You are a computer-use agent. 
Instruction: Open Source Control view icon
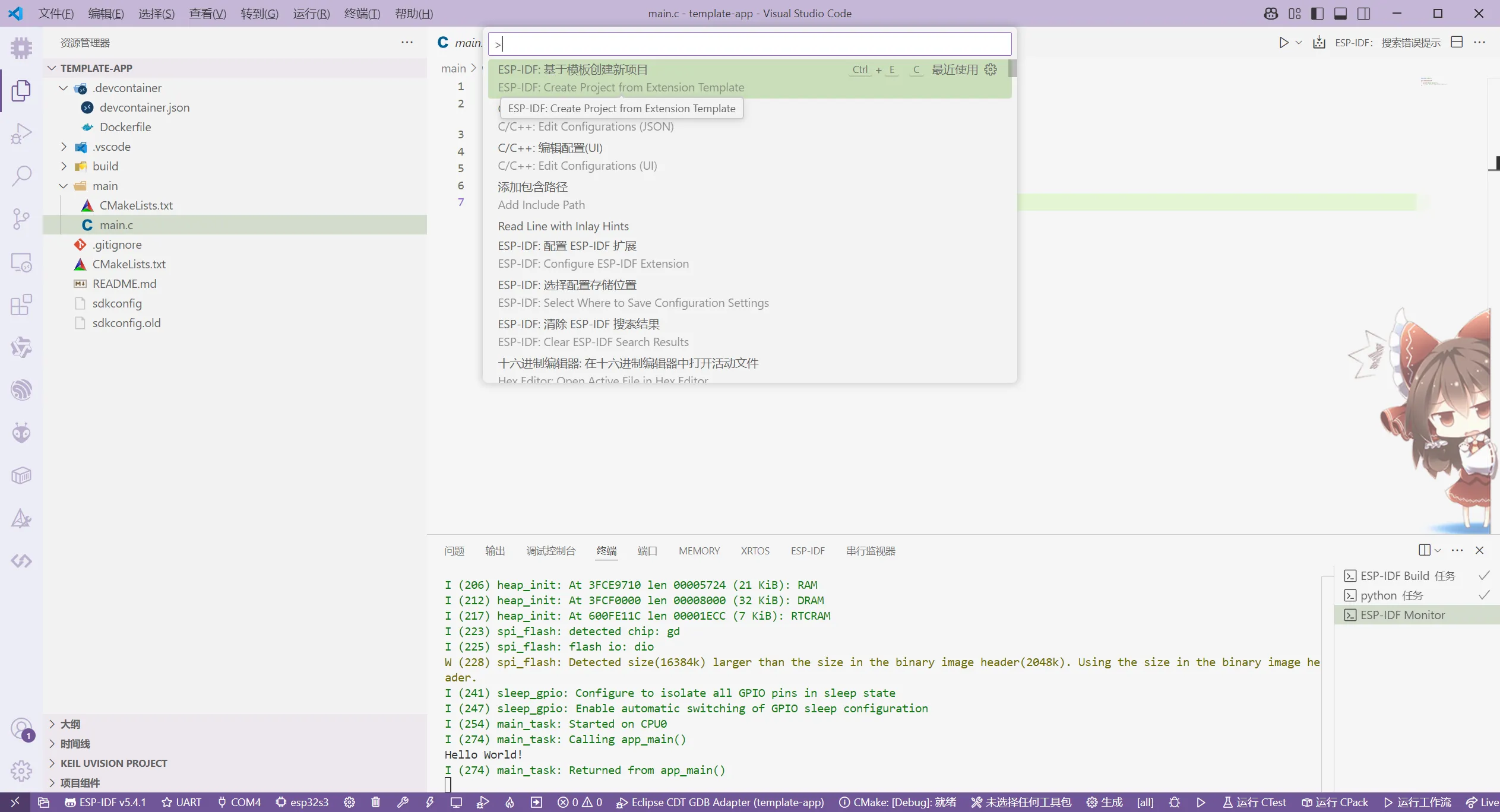click(21, 218)
